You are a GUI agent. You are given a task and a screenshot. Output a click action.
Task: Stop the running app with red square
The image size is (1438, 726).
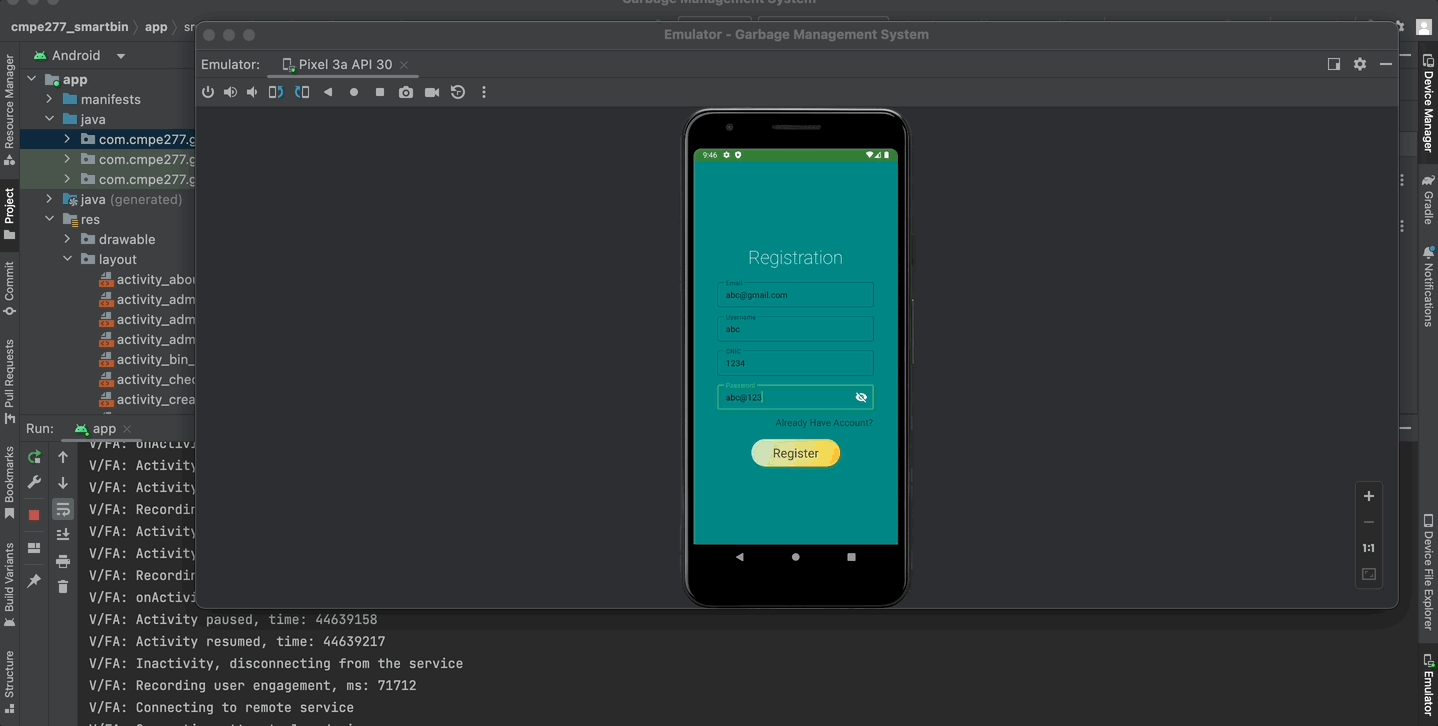pos(34,515)
